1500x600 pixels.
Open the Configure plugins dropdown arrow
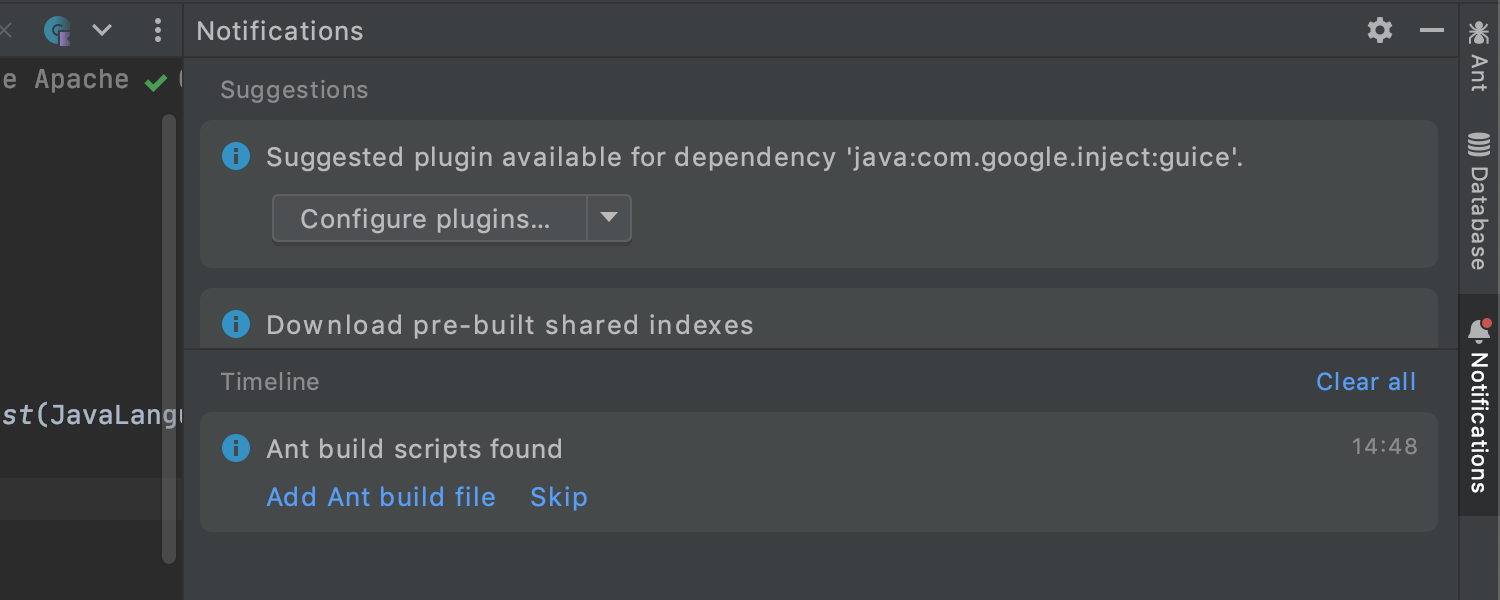[x=609, y=218]
